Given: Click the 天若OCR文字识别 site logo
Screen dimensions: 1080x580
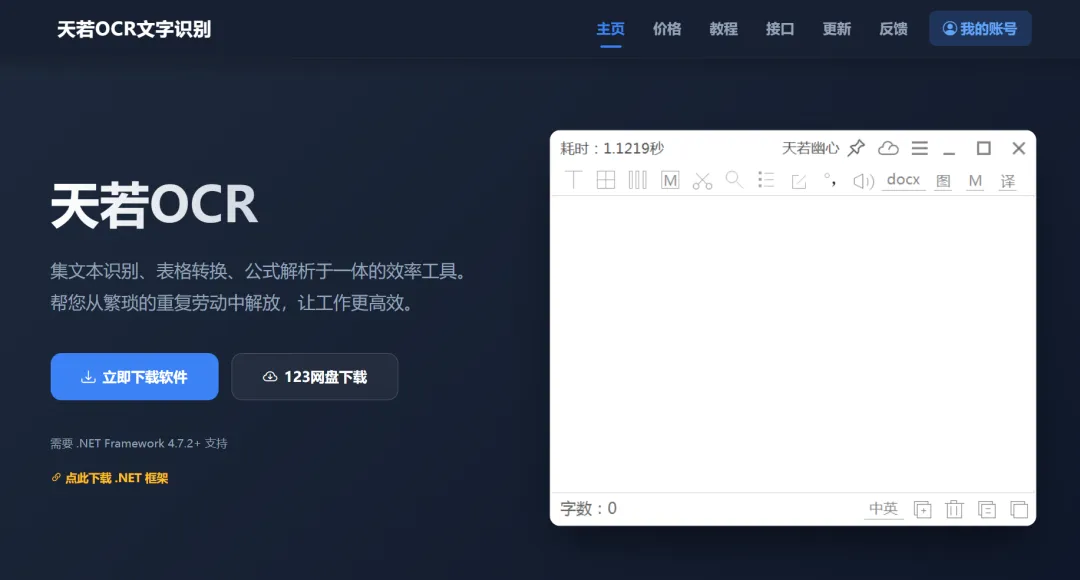Looking at the screenshot, I should coord(134,29).
